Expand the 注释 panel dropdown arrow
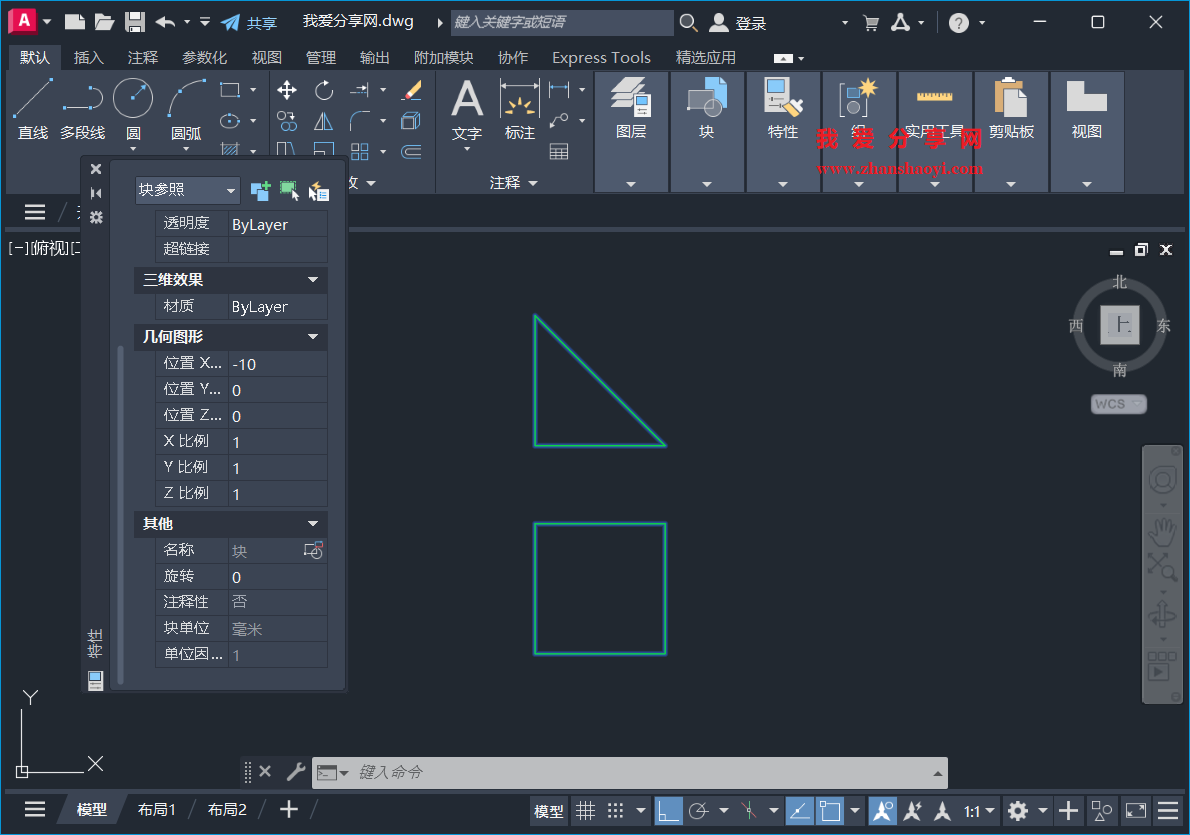Viewport: 1190px width, 835px height. click(533, 183)
